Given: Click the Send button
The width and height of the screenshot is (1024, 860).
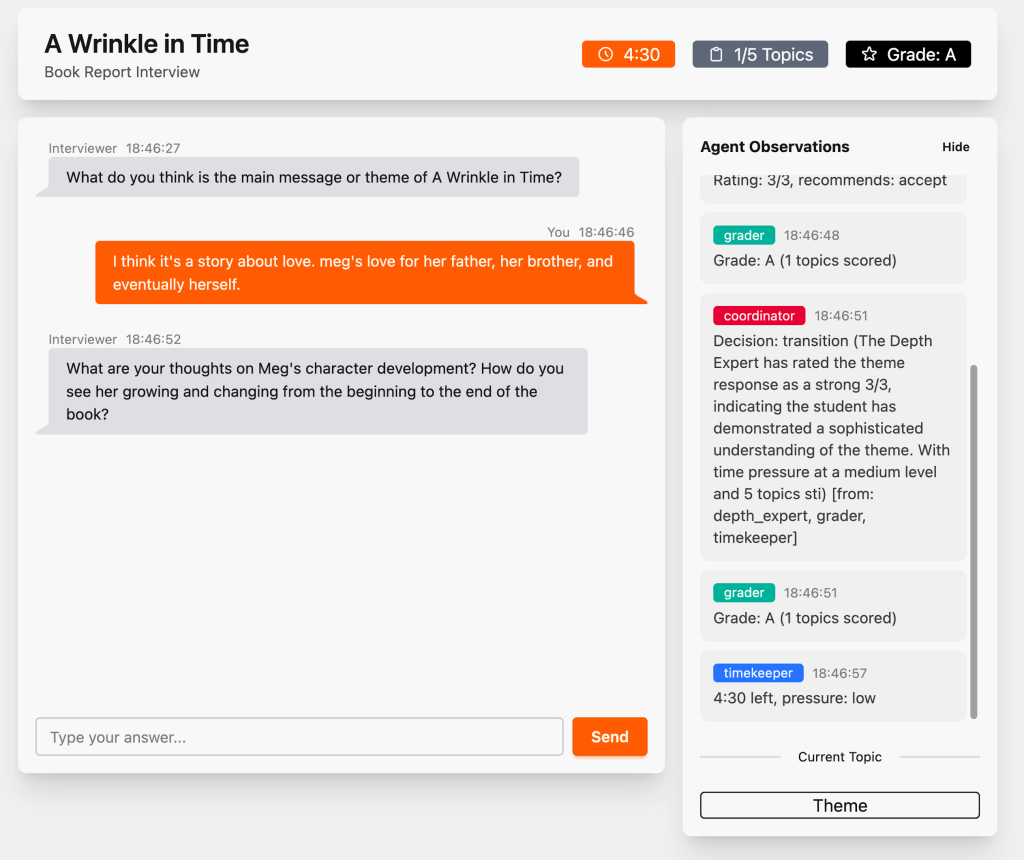Looking at the screenshot, I should coord(609,737).
